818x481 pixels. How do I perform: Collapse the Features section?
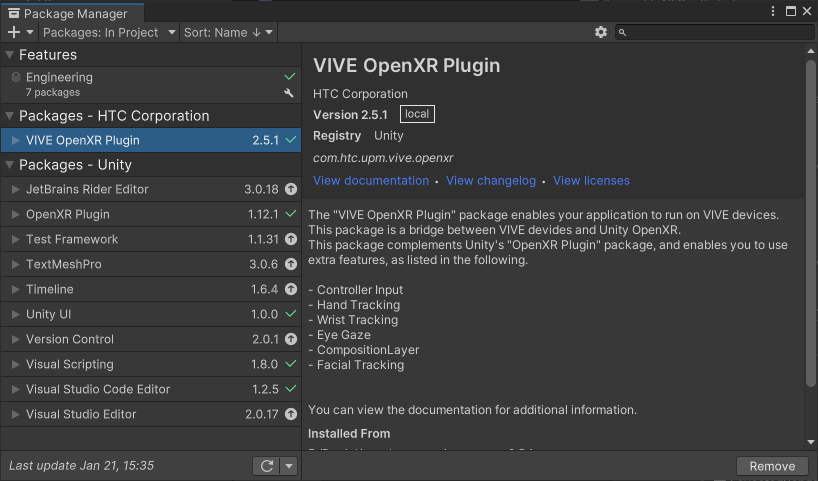[10, 54]
